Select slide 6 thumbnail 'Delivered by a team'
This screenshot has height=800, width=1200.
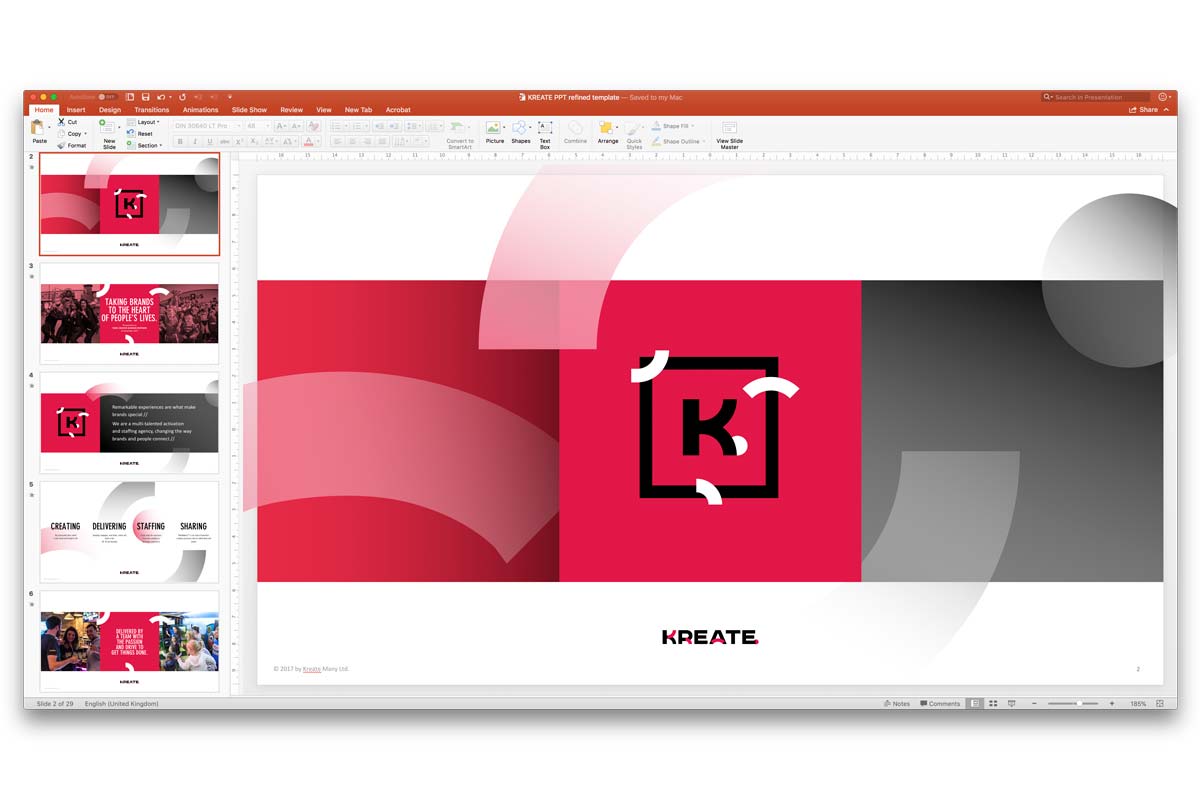click(130, 641)
